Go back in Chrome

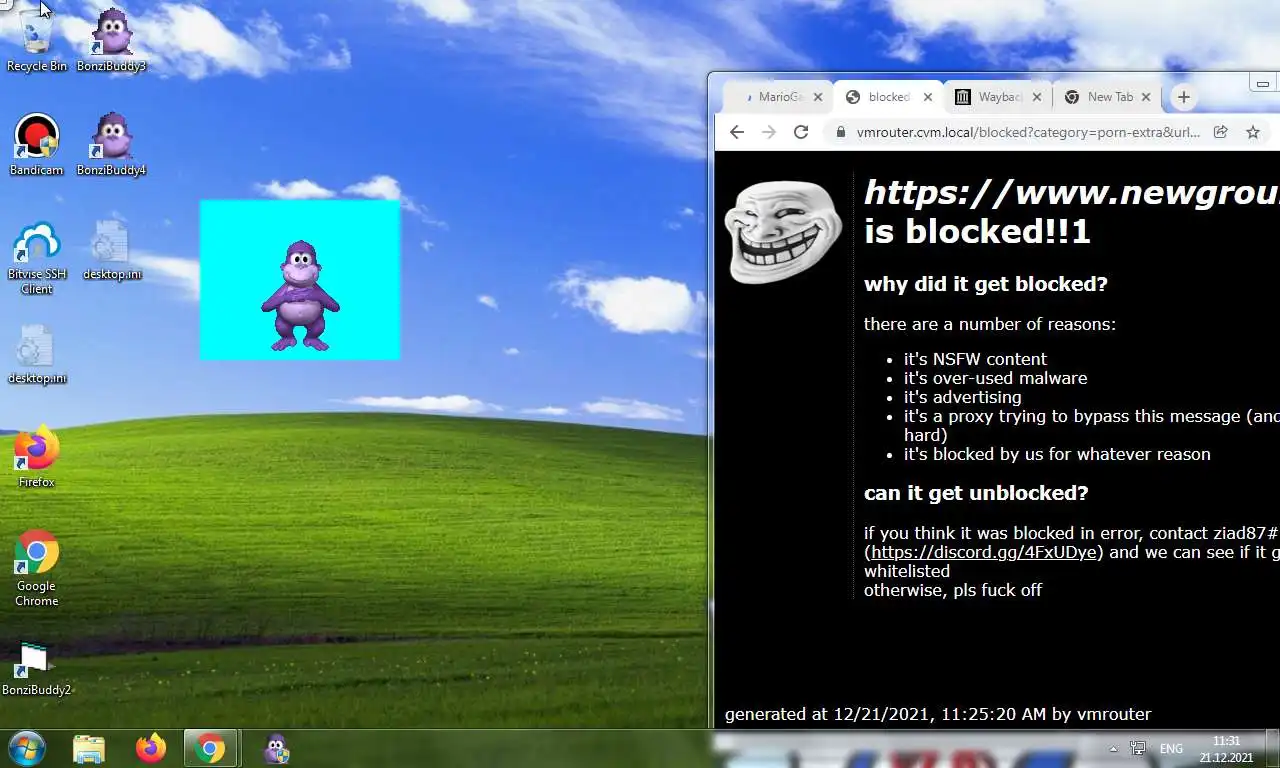coord(737,132)
